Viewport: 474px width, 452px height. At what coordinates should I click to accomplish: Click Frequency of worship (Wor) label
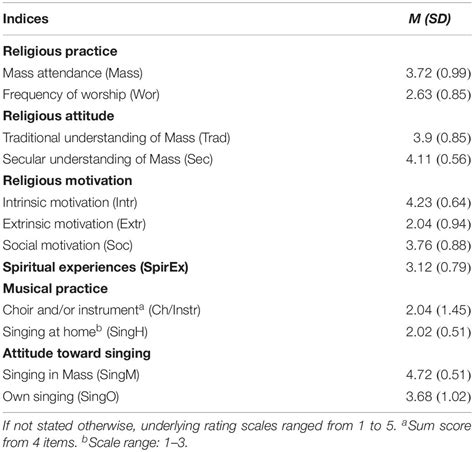pos(81,95)
